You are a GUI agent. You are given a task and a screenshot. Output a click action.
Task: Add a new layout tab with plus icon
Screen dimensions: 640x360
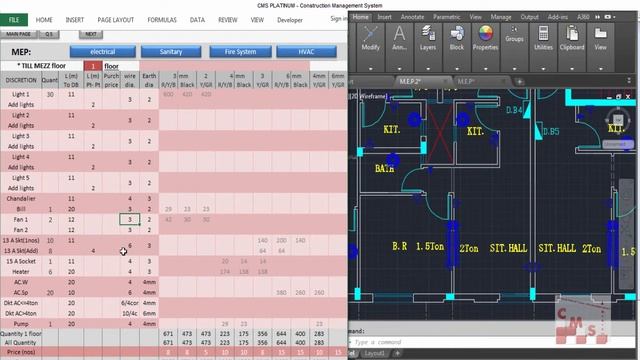point(398,353)
